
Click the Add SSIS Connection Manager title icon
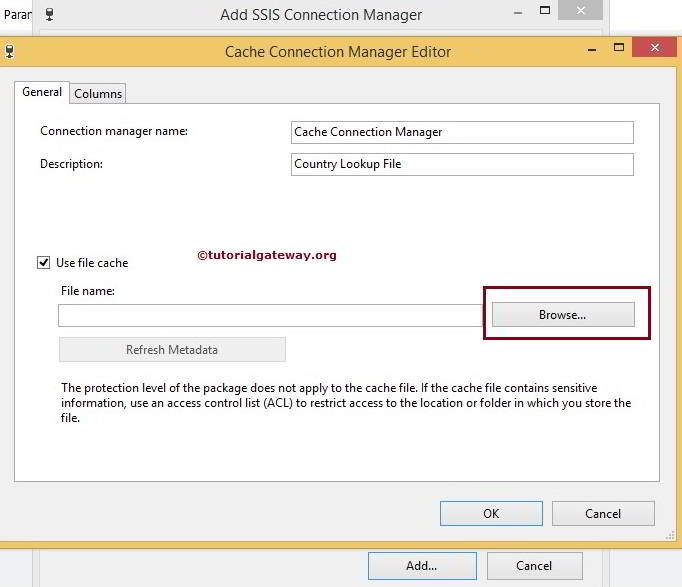[x=50, y=14]
